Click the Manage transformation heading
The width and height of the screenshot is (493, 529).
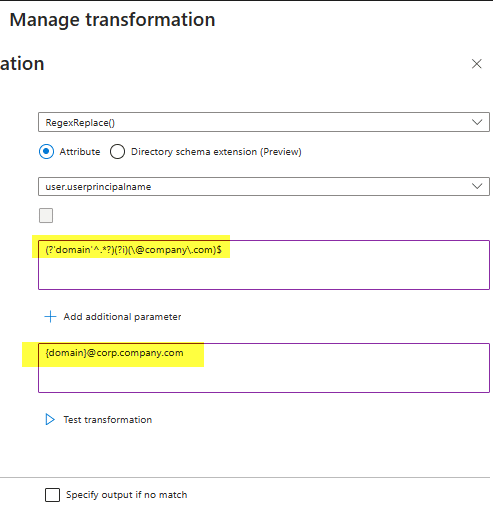112,20
